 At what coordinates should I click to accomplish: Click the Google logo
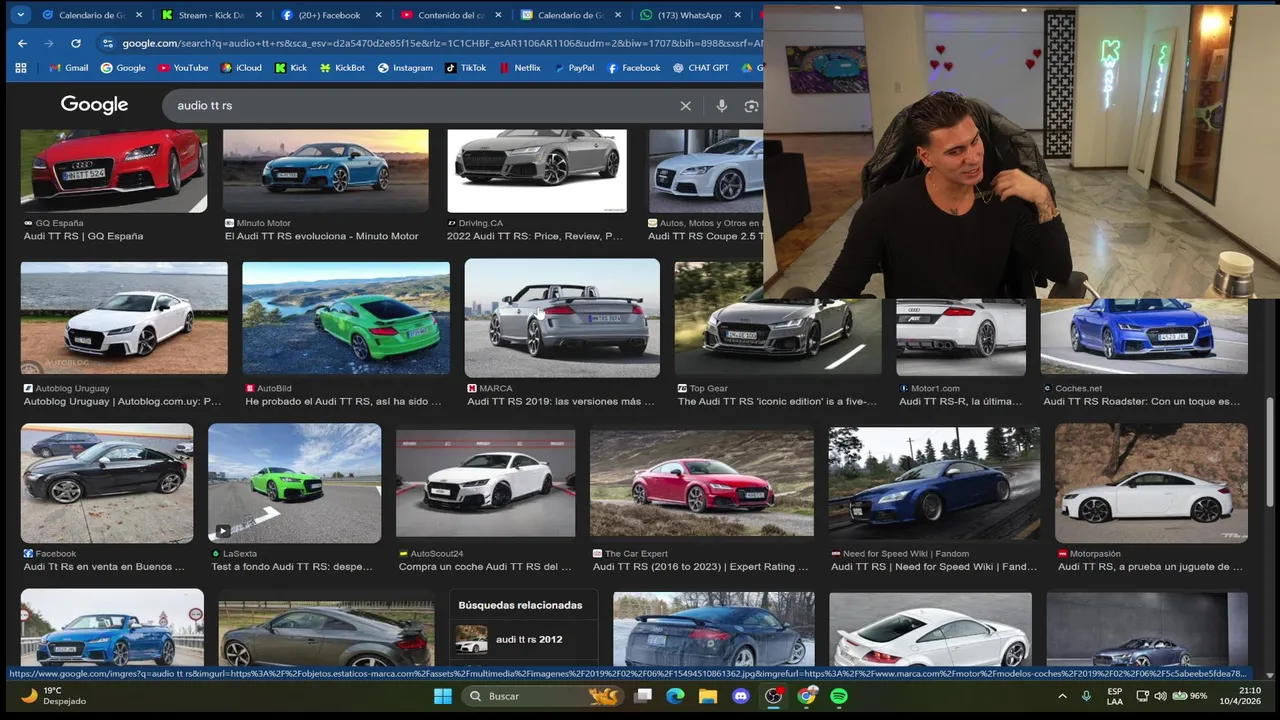pyautogui.click(x=94, y=105)
